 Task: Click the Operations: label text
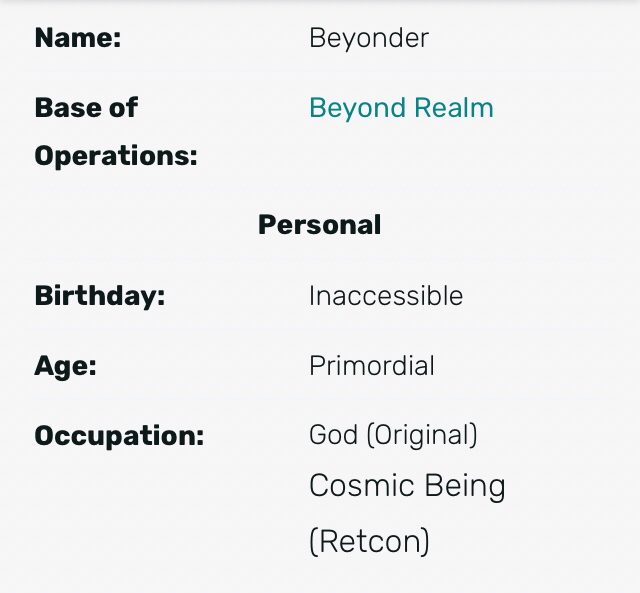click(116, 156)
